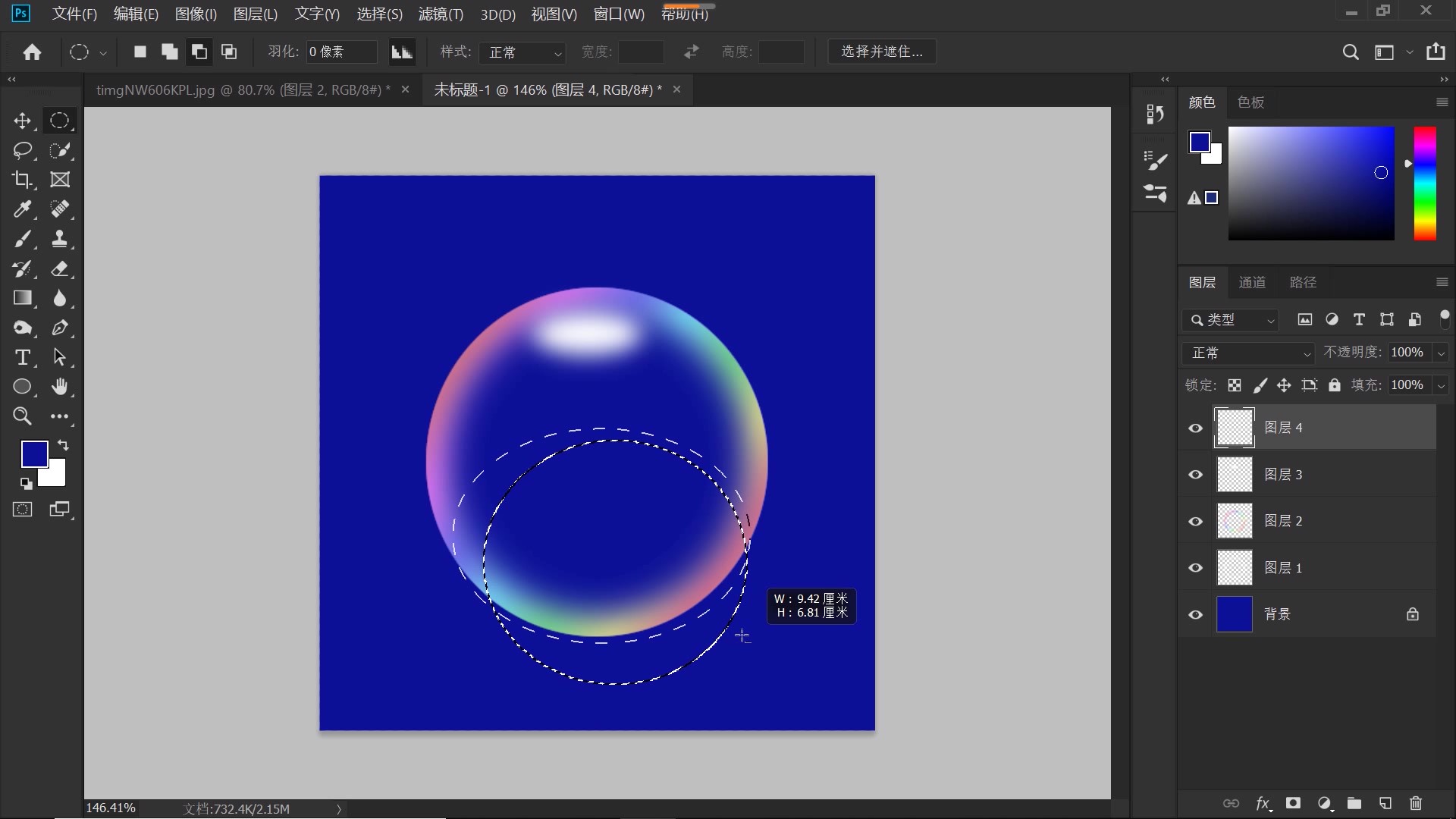Select the Move tool
This screenshot has width=1456, height=819.
[22, 121]
